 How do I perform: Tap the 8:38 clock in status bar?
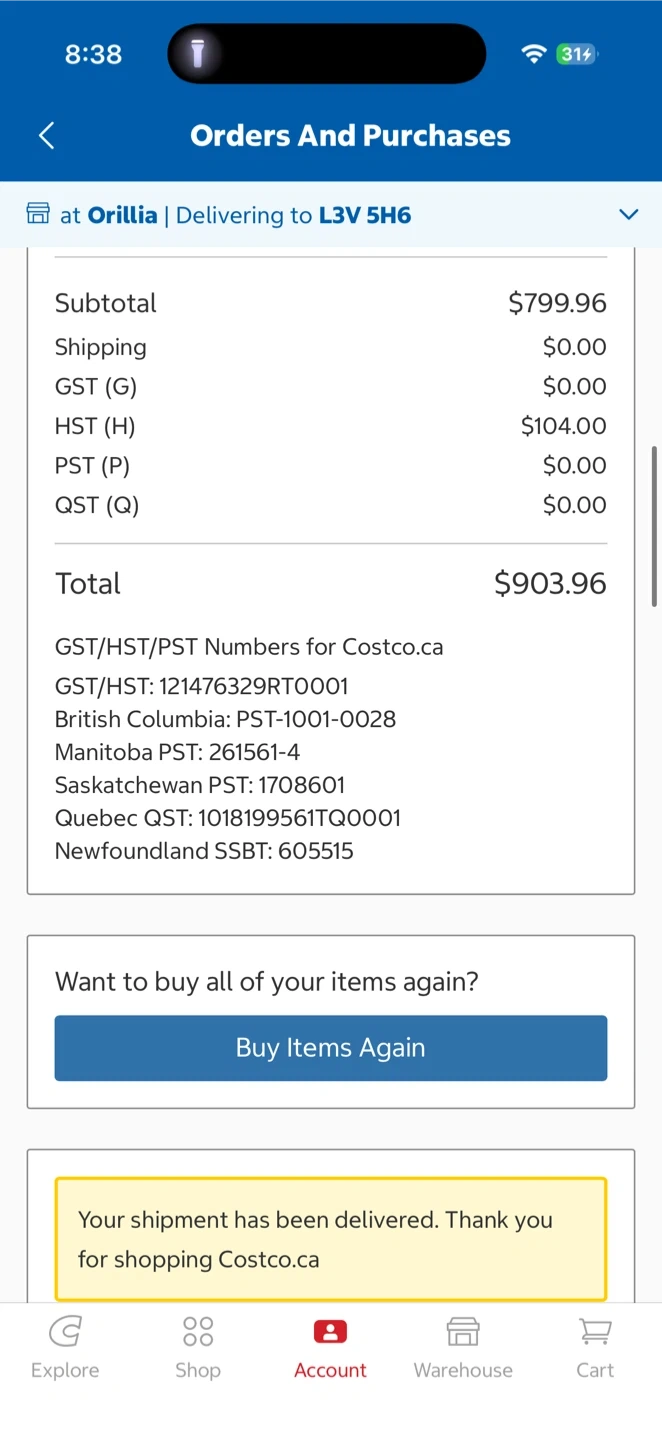coord(93,54)
